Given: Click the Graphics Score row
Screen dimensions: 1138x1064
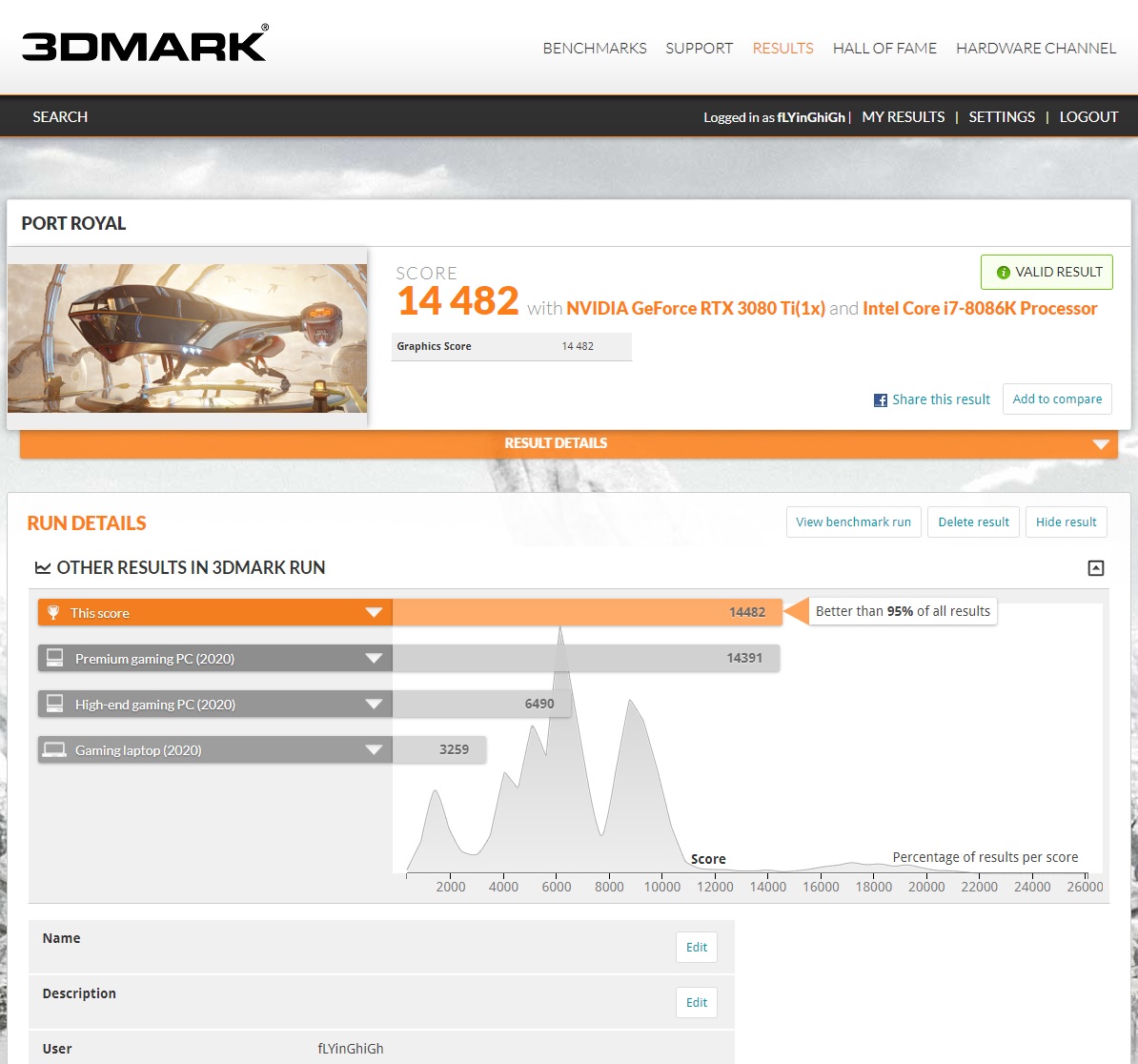Looking at the screenshot, I should [512, 346].
